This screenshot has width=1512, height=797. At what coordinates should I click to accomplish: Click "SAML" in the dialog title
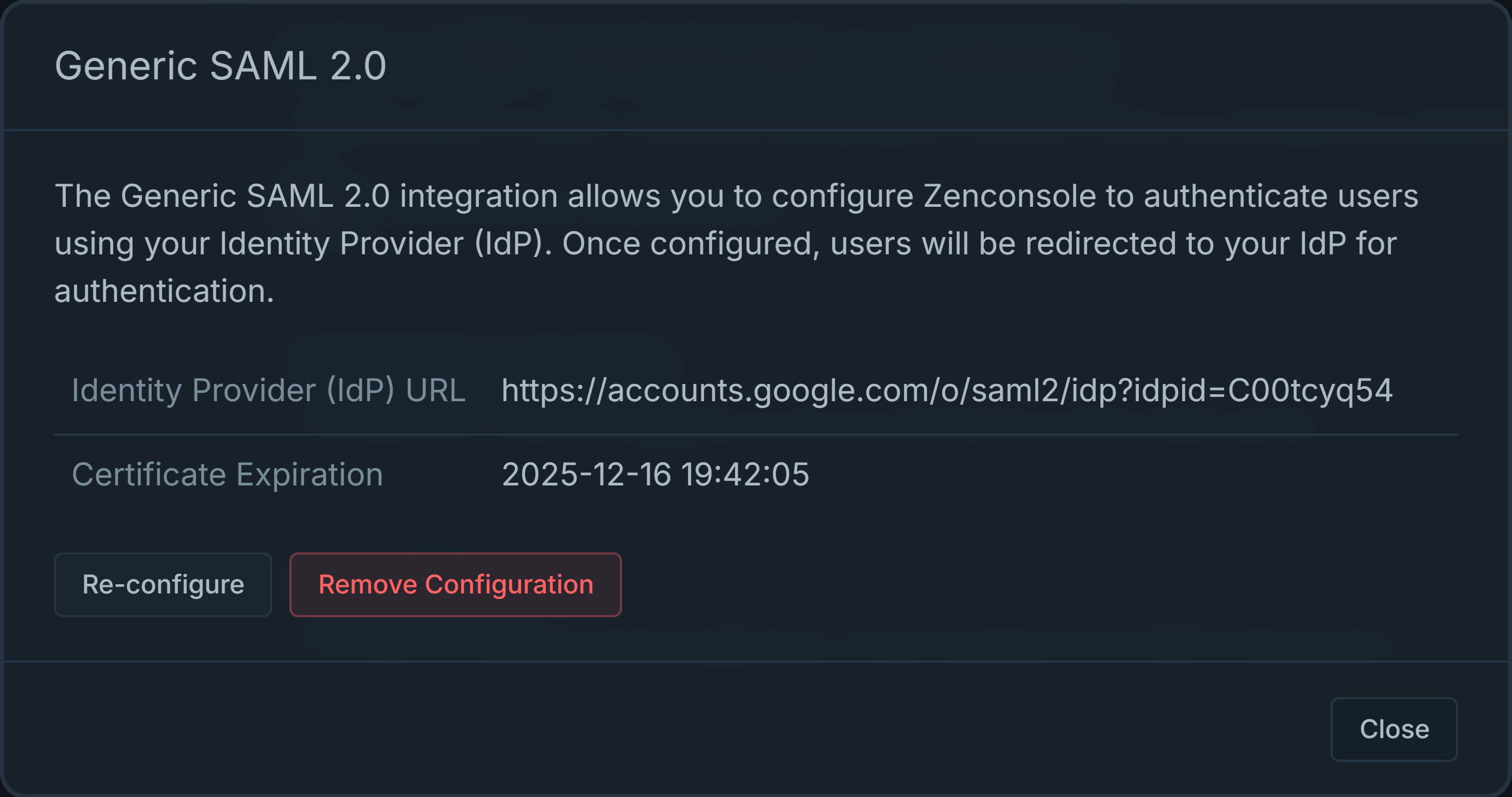coord(263,65)
